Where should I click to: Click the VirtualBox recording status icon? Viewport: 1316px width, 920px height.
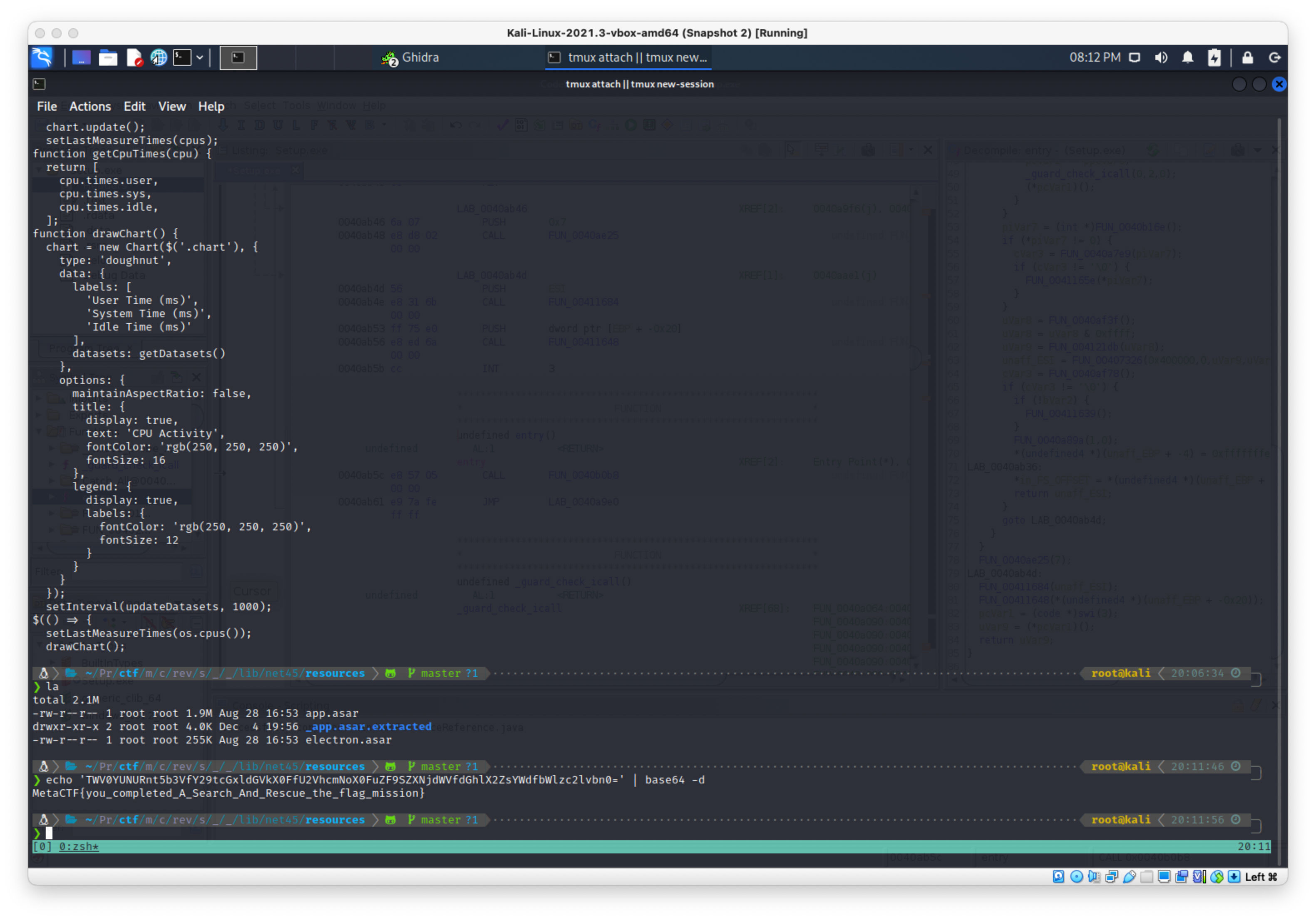1181,876
